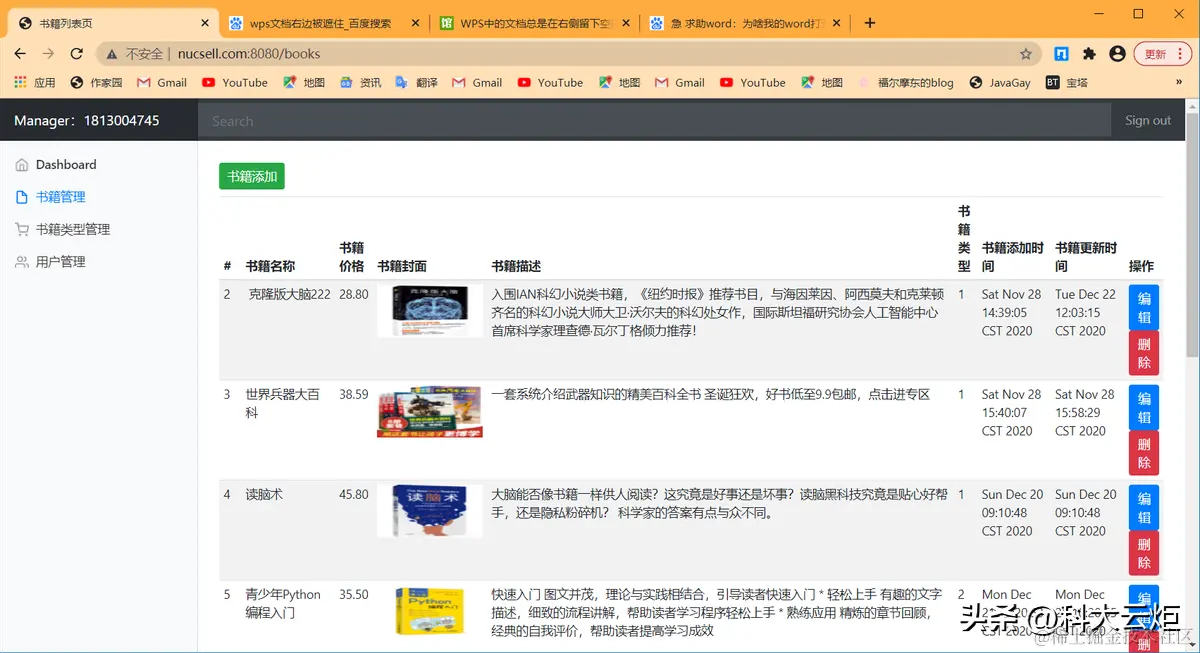Click Sign out in the header
The height and width of the screenshot is (653, 1200).
click(x=1147, y=120)
